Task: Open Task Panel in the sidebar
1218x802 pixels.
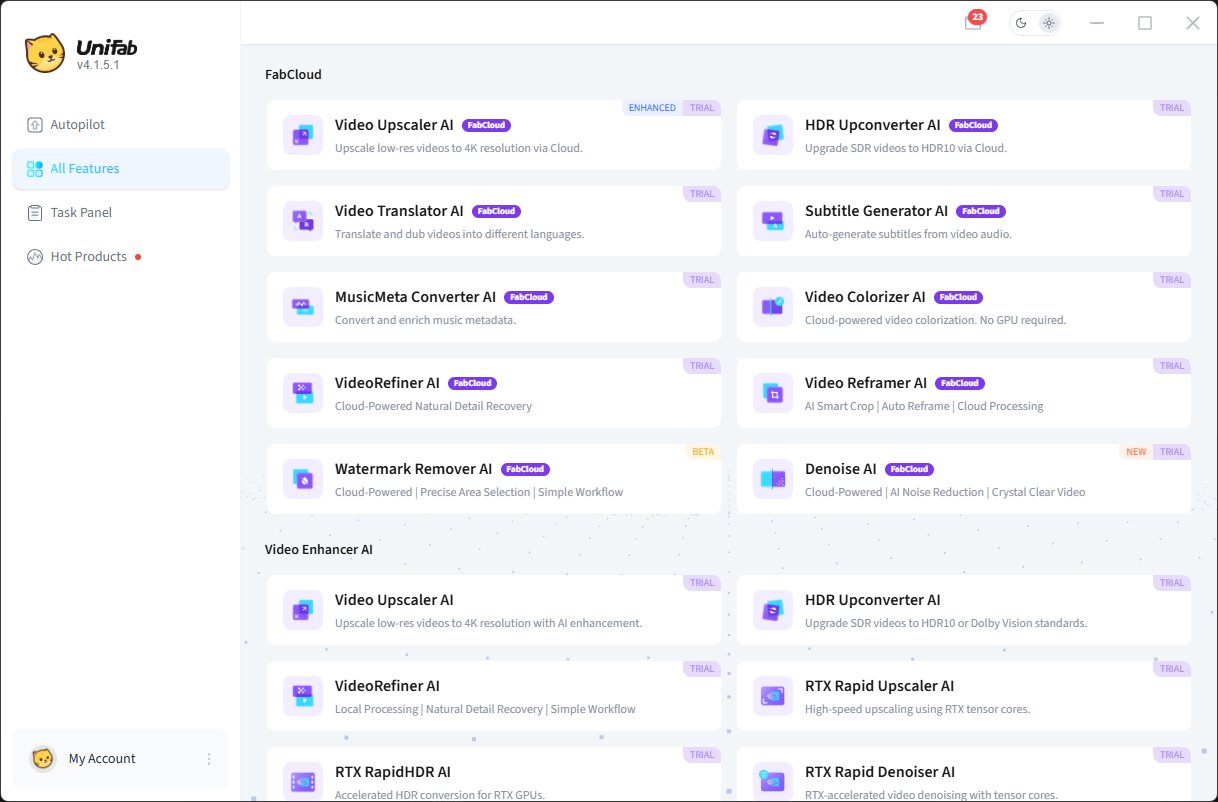Action: pos(121,213)
